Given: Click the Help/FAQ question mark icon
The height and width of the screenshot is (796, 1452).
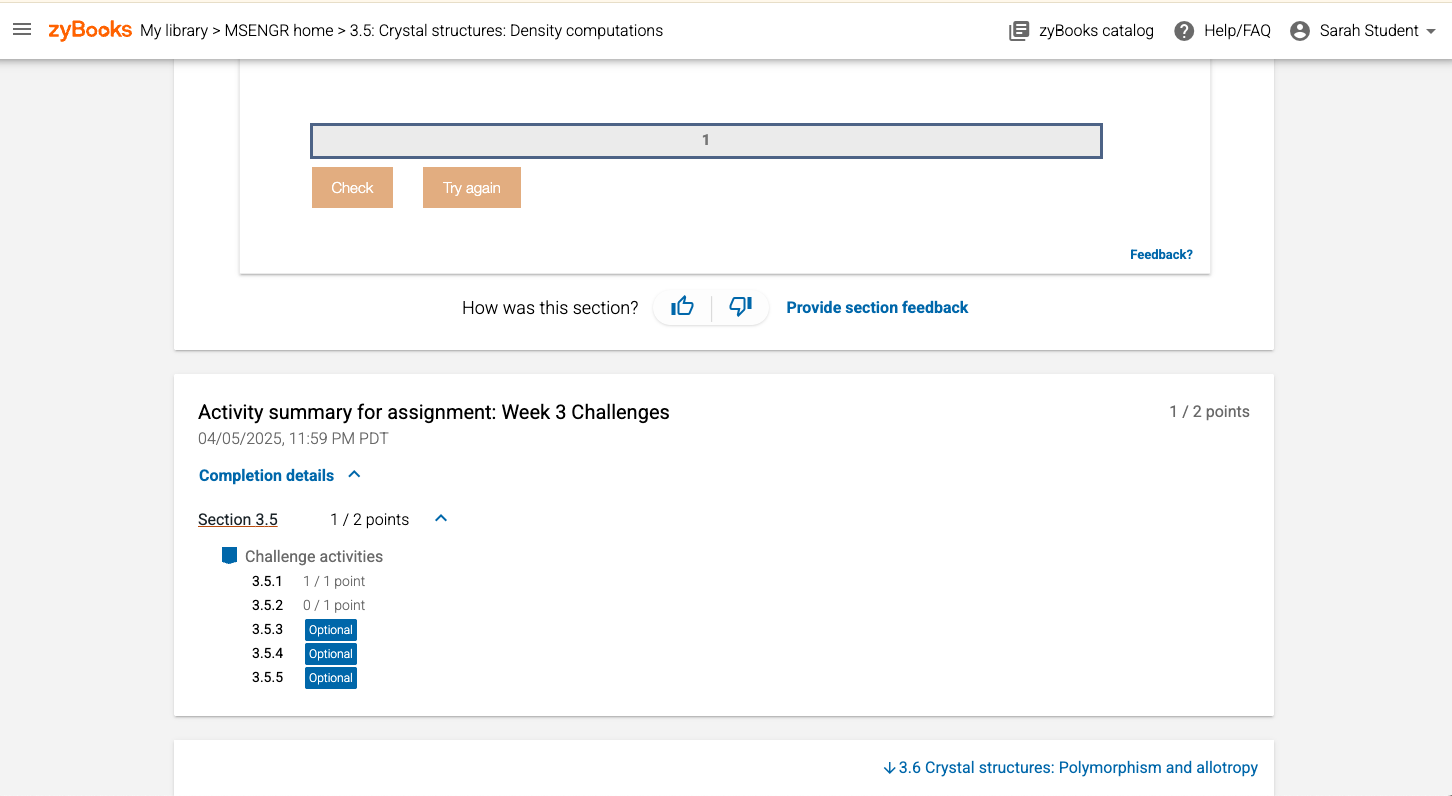Looking at the screenshot, I should click(1184, 31).
